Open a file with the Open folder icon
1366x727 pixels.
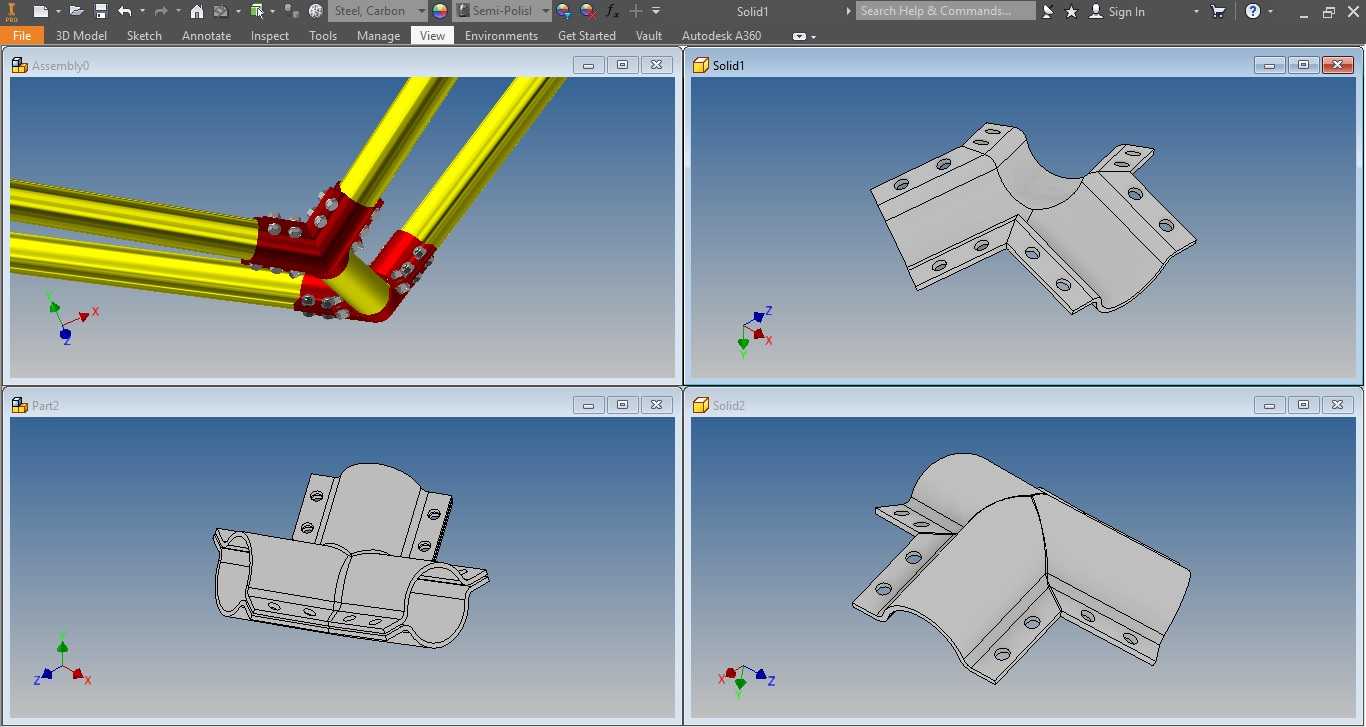[76, 11]
